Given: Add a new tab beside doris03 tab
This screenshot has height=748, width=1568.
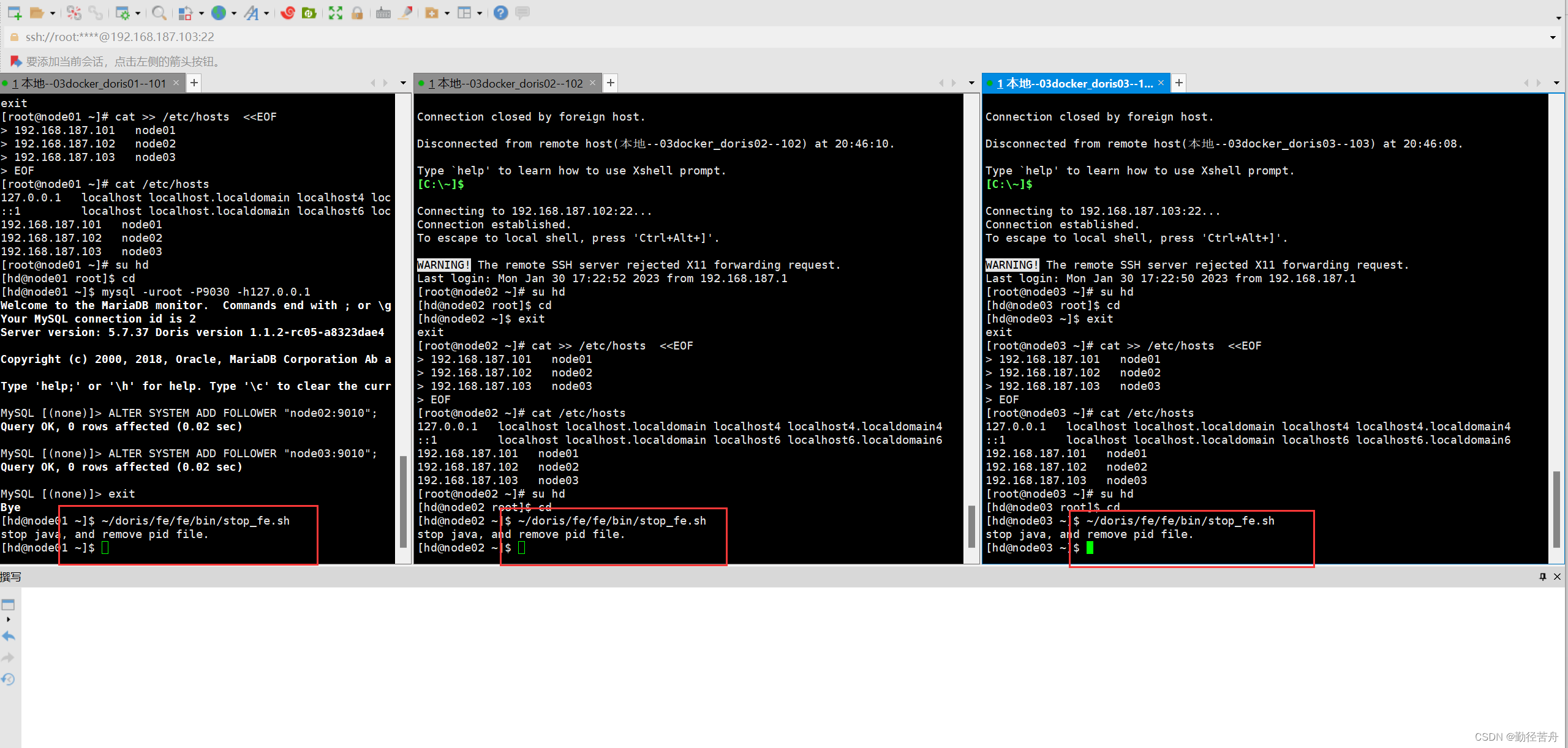Looking at the screenshot, I should [x=1179, y=83].
